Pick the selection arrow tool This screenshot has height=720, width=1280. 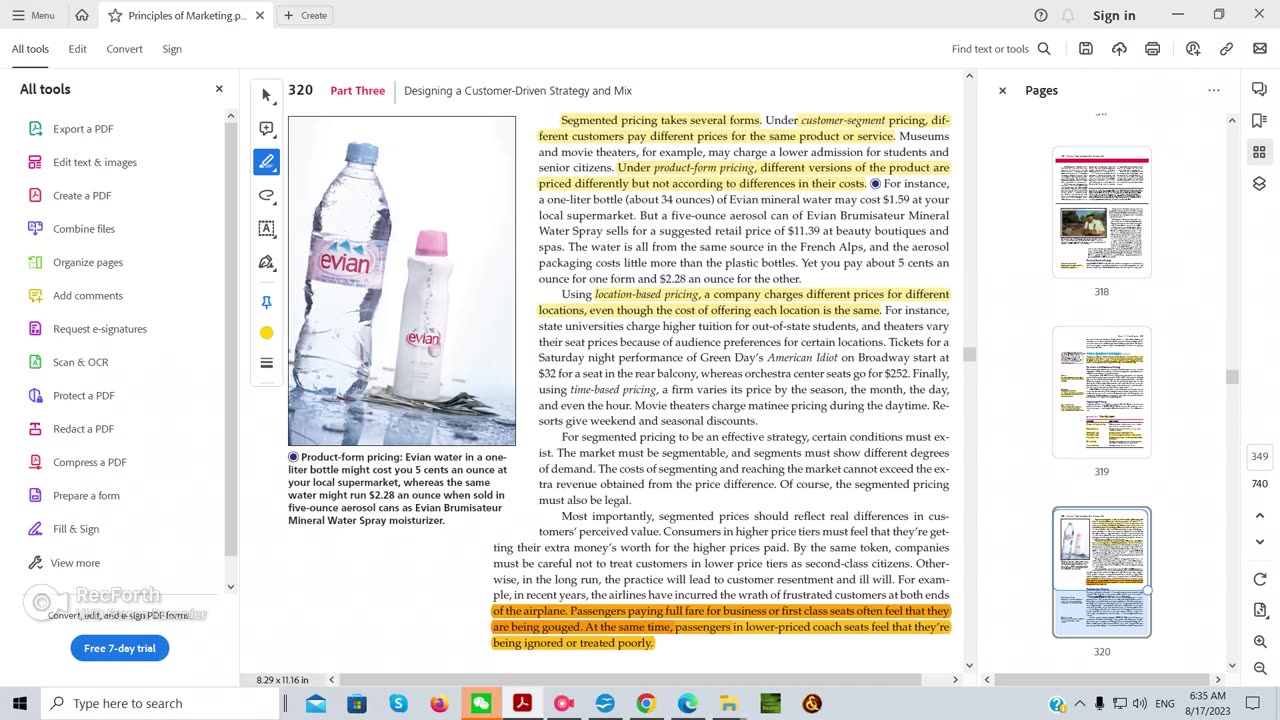click(266, 95)
